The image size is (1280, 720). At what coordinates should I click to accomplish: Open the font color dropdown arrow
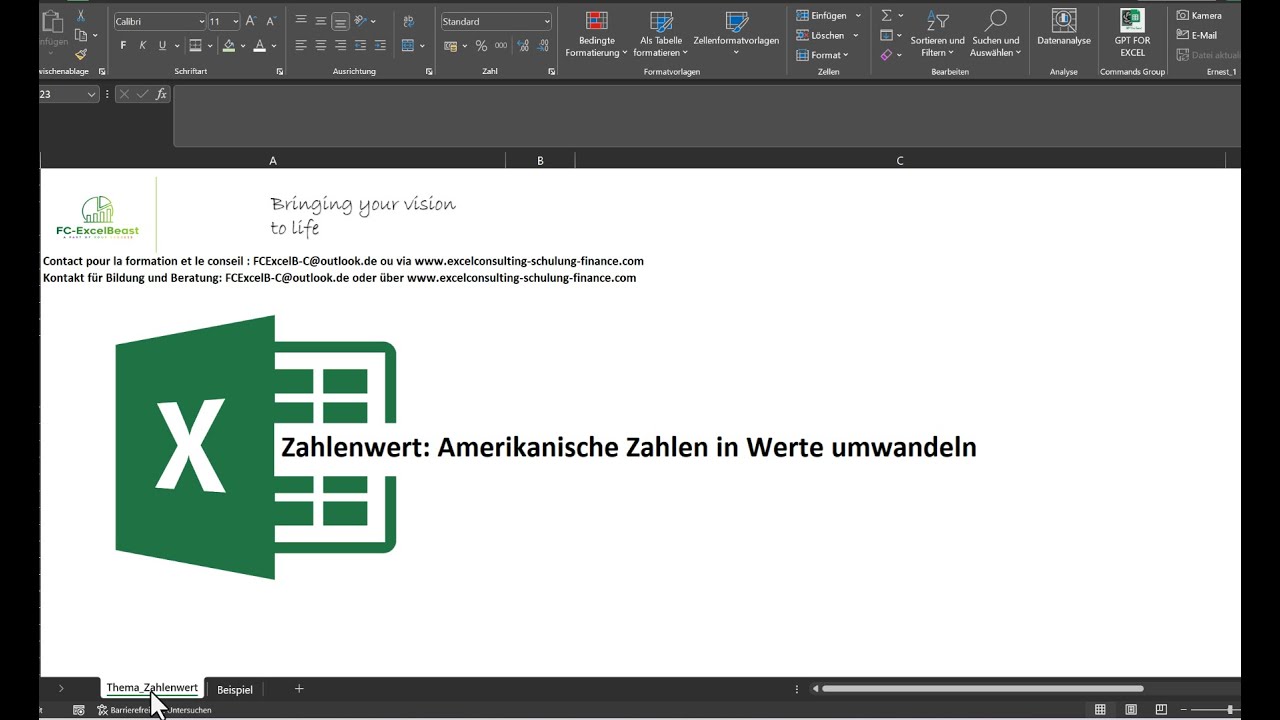[275, 46]
